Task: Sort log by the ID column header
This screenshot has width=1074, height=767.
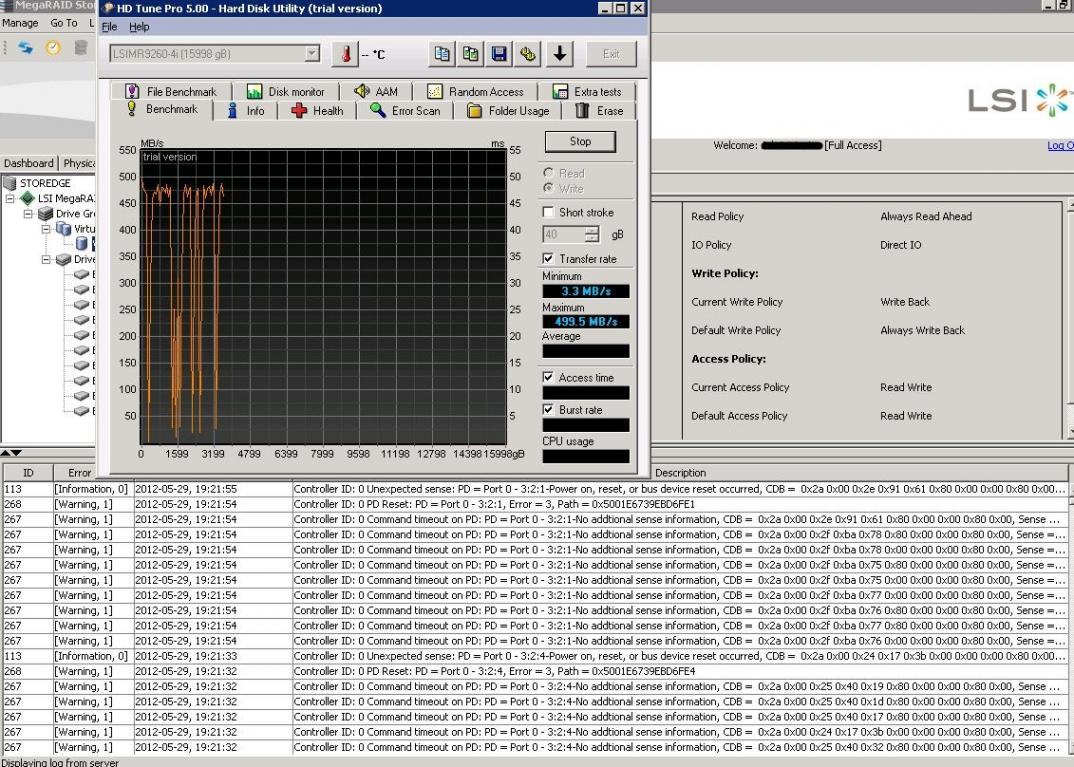Action: pyautogui.click(x=28, y=473)
